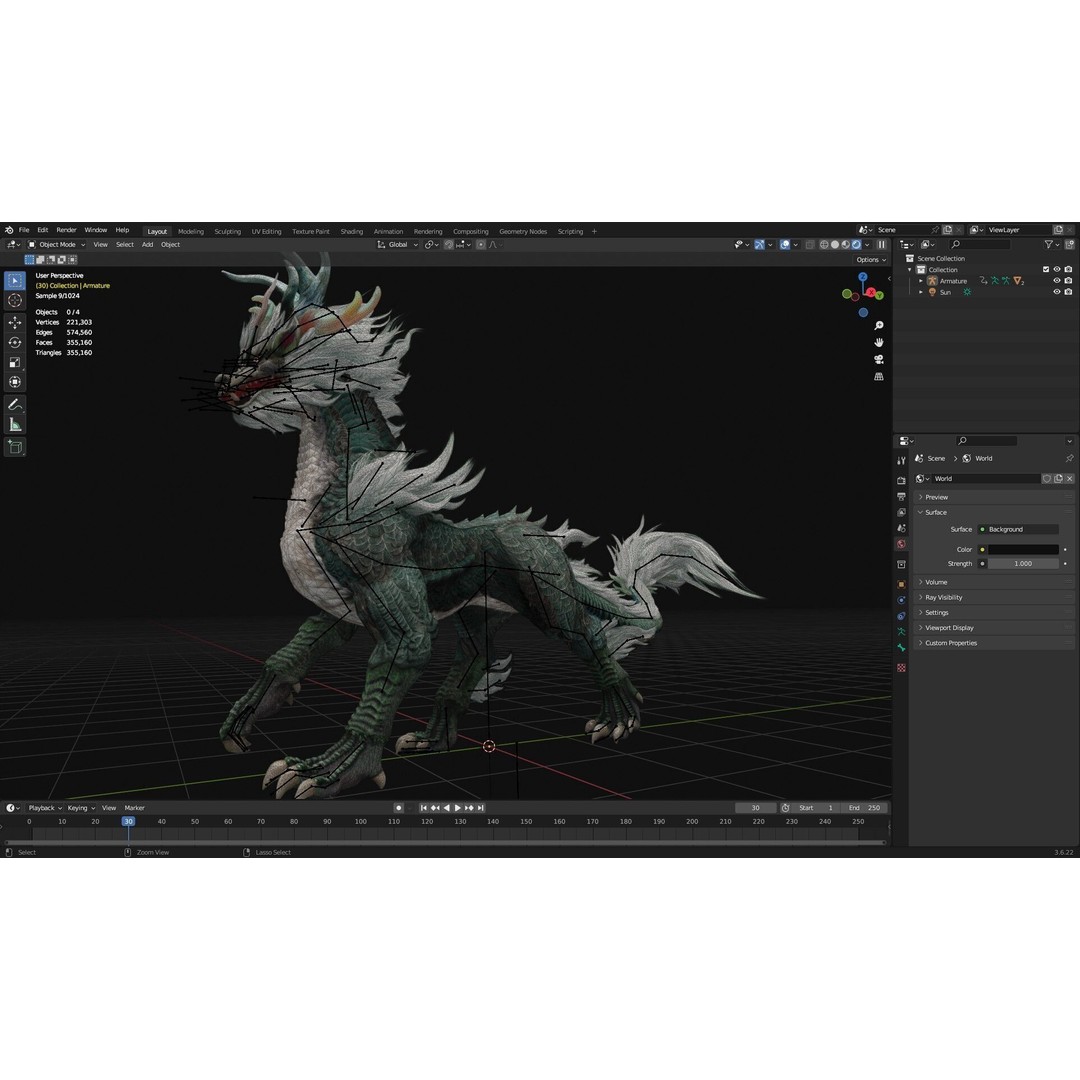
Task: Expand the Volume panel
Action: tap(994, 582)
